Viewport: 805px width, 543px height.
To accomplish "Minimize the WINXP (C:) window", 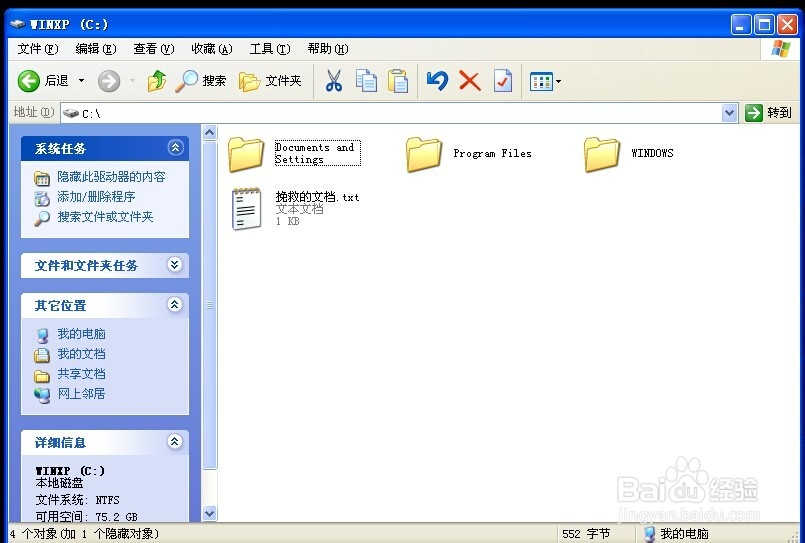I will point(741,24).
